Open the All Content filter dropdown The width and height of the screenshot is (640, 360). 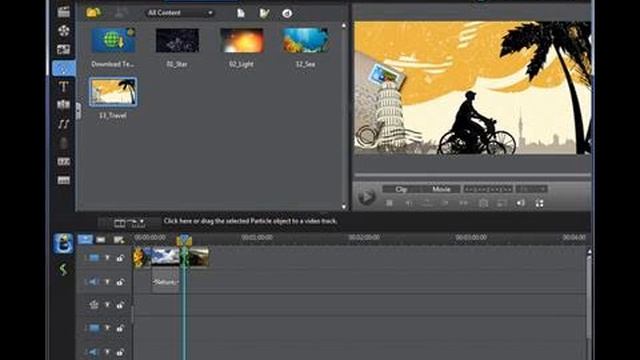click(x=180, y=13)
